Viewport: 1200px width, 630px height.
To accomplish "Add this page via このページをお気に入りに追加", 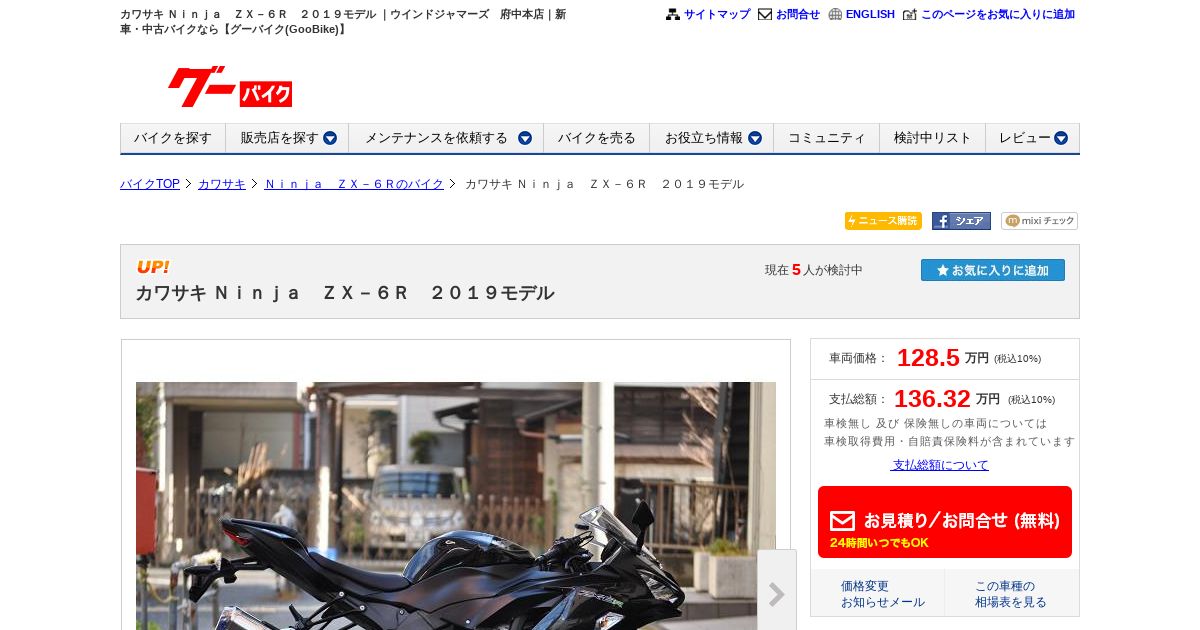I will pyautogui.click(x=998, y=14).
